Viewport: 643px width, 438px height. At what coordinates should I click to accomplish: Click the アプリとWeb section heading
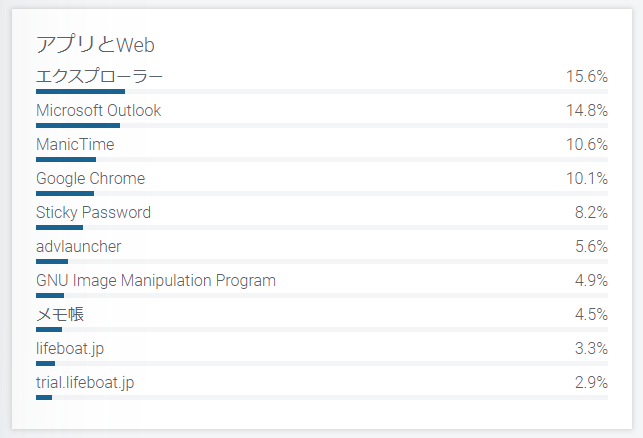(95, 44)
